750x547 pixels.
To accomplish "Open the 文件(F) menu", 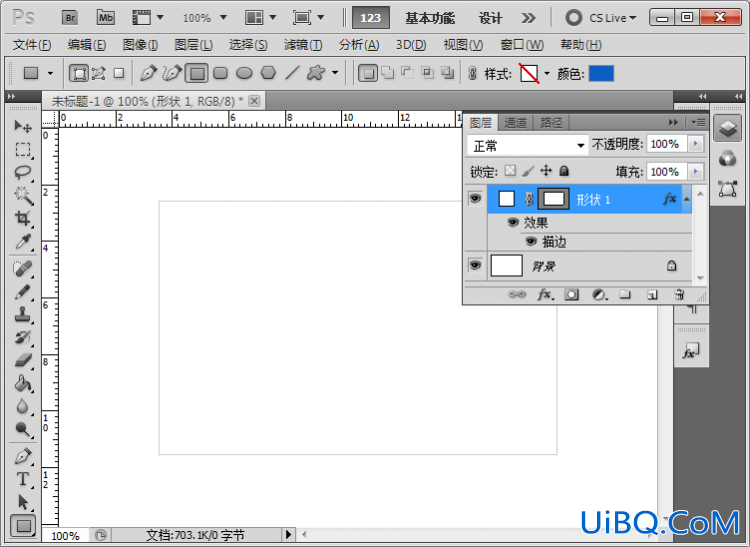I will (x=32, y=45).
